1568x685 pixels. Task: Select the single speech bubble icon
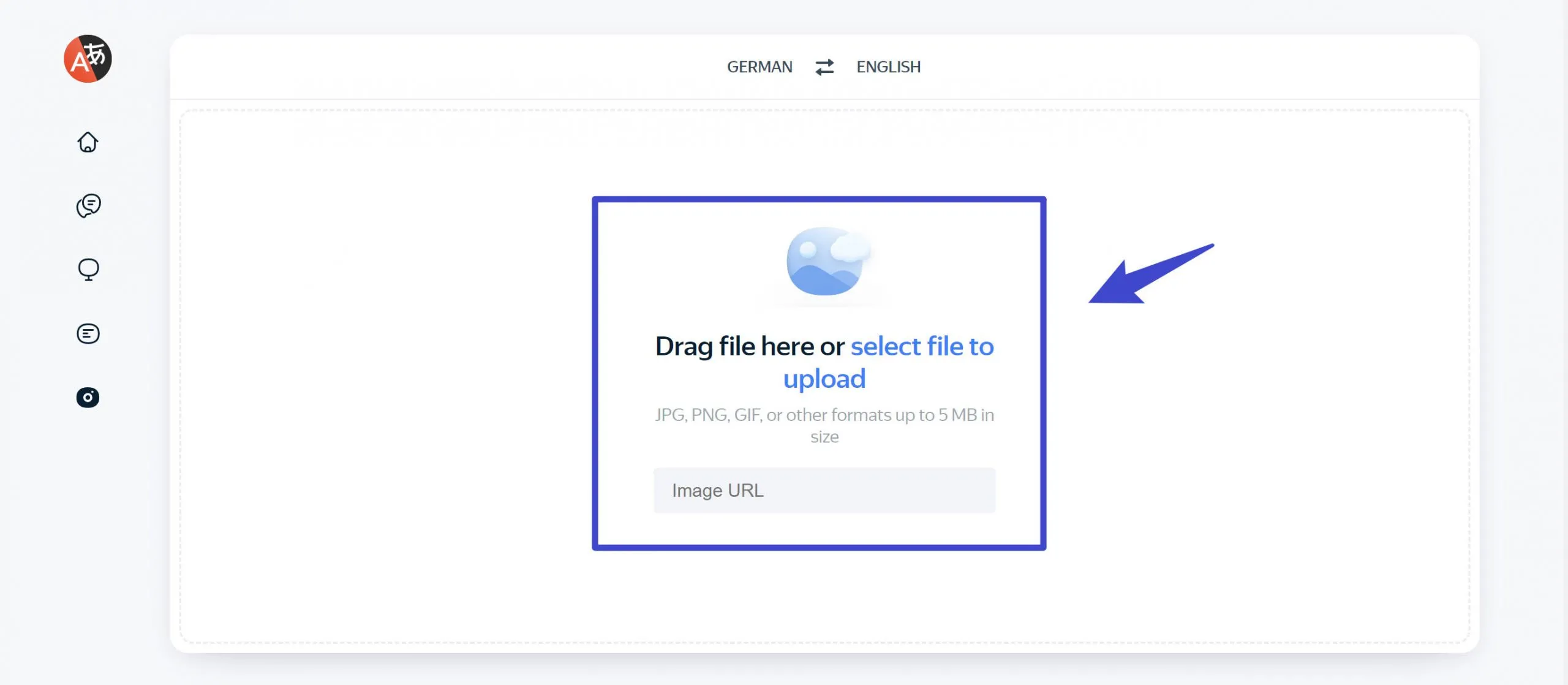click(x=88, y=269)
